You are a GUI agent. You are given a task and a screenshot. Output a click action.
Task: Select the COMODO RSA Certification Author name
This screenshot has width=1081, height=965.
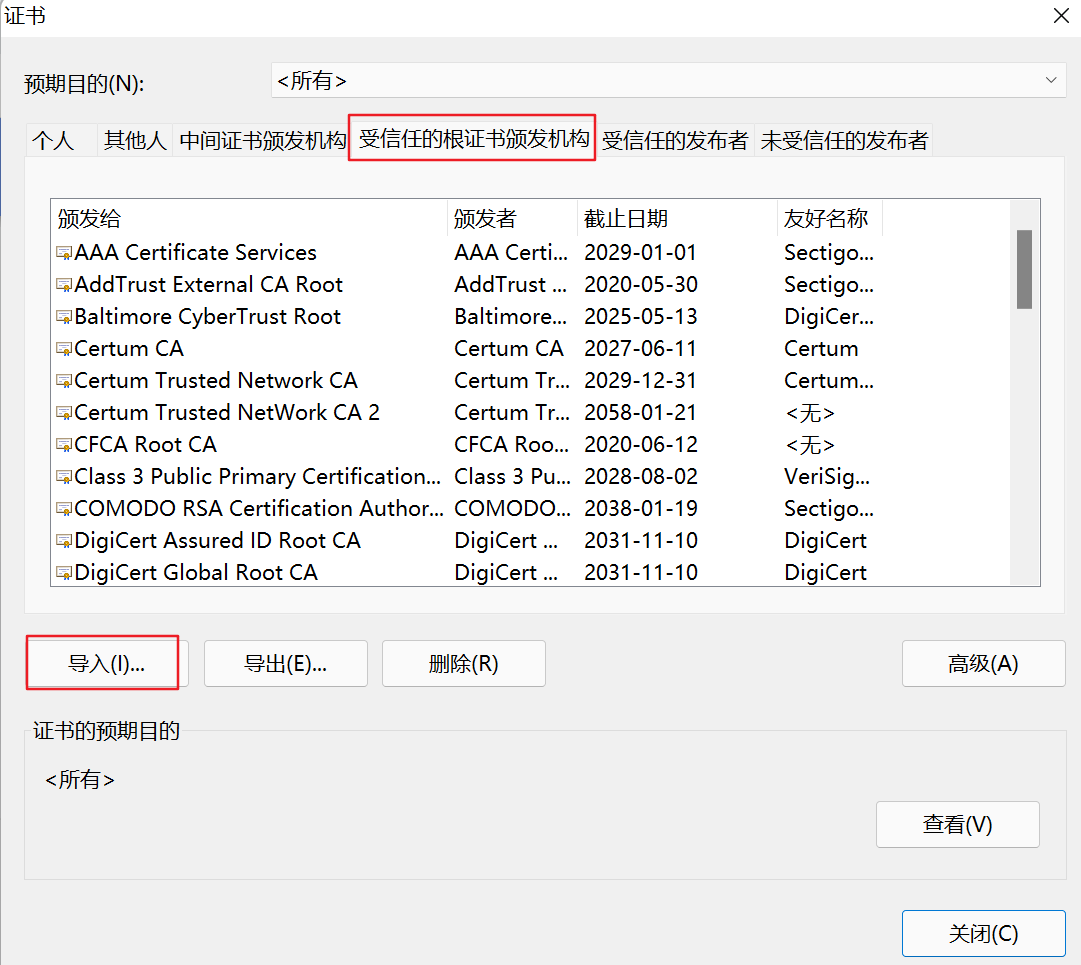pyautogui.click(x=259, y=509)
